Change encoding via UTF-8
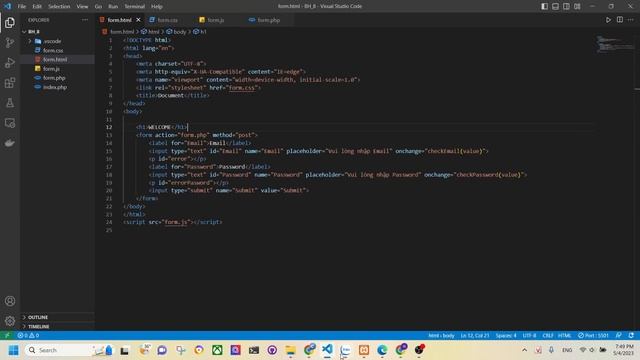 click(529, 336)
